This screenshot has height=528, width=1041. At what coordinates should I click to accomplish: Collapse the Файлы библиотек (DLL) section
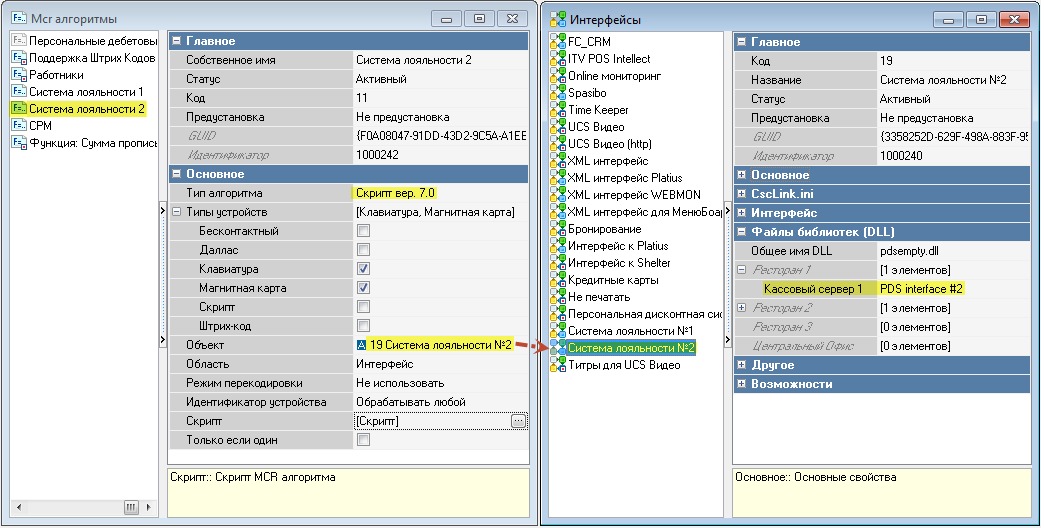point(741,232)
